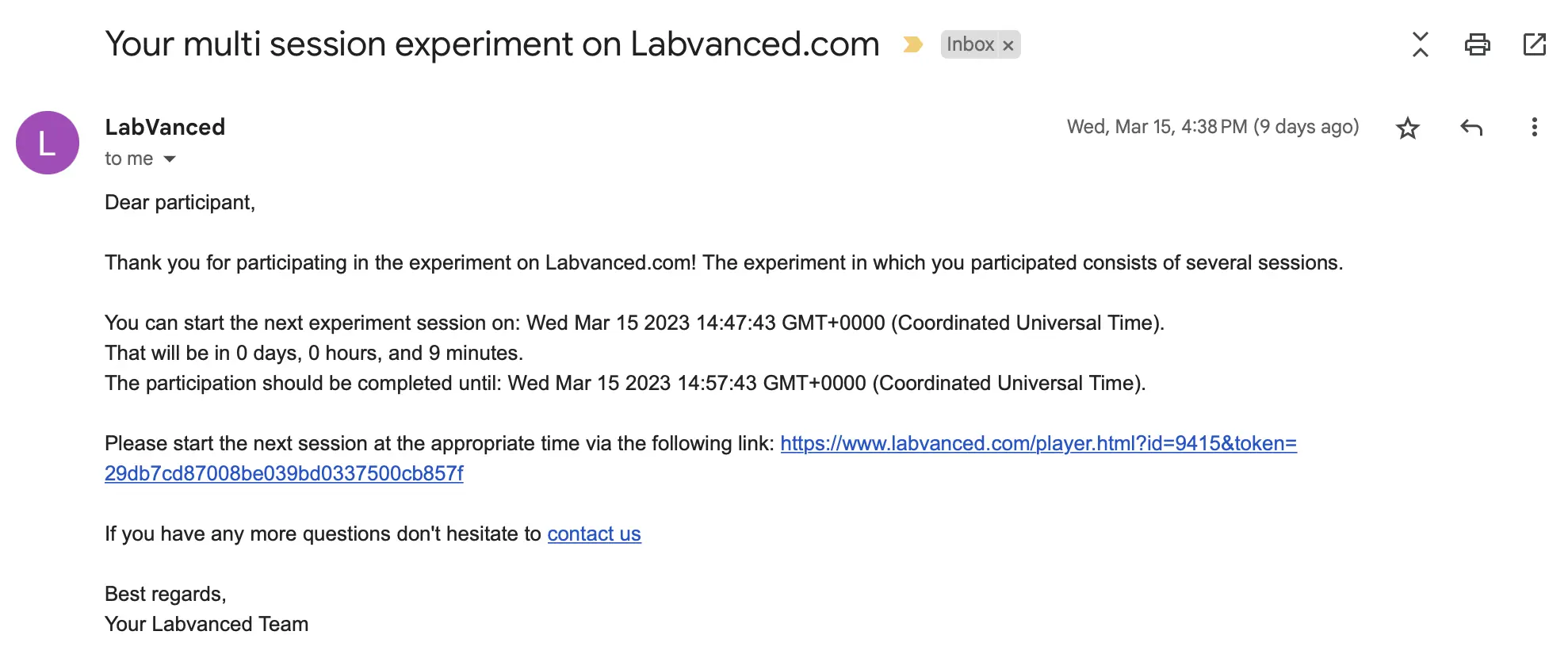Click the email subject line title
This screenshot has width=1568, height=658.
[x=492, y=44]
